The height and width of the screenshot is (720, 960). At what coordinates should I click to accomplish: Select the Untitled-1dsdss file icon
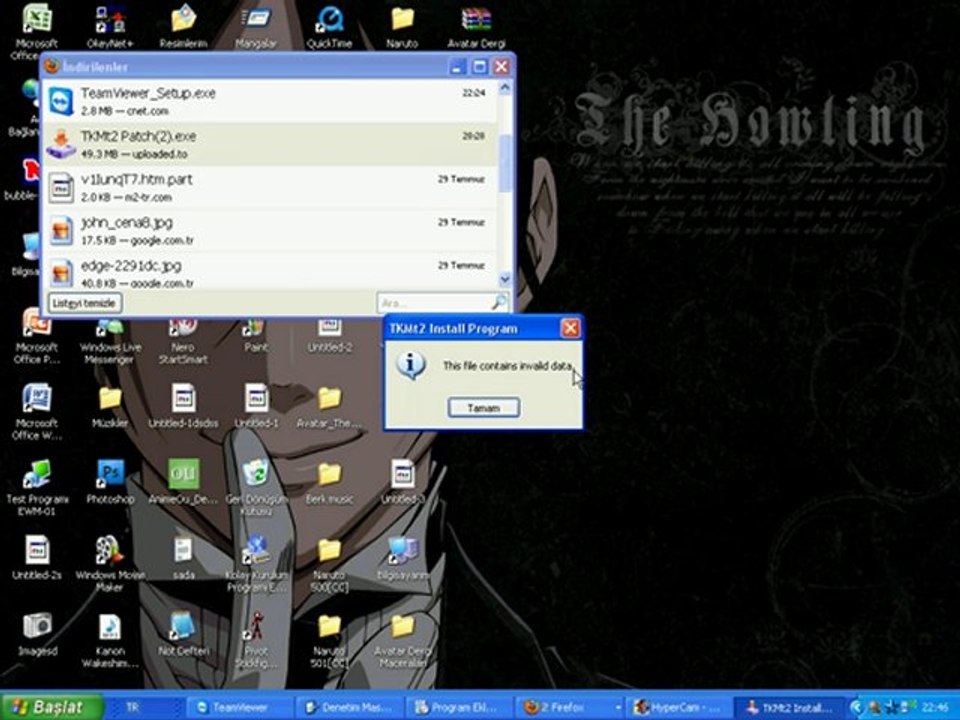pos(183,407)
